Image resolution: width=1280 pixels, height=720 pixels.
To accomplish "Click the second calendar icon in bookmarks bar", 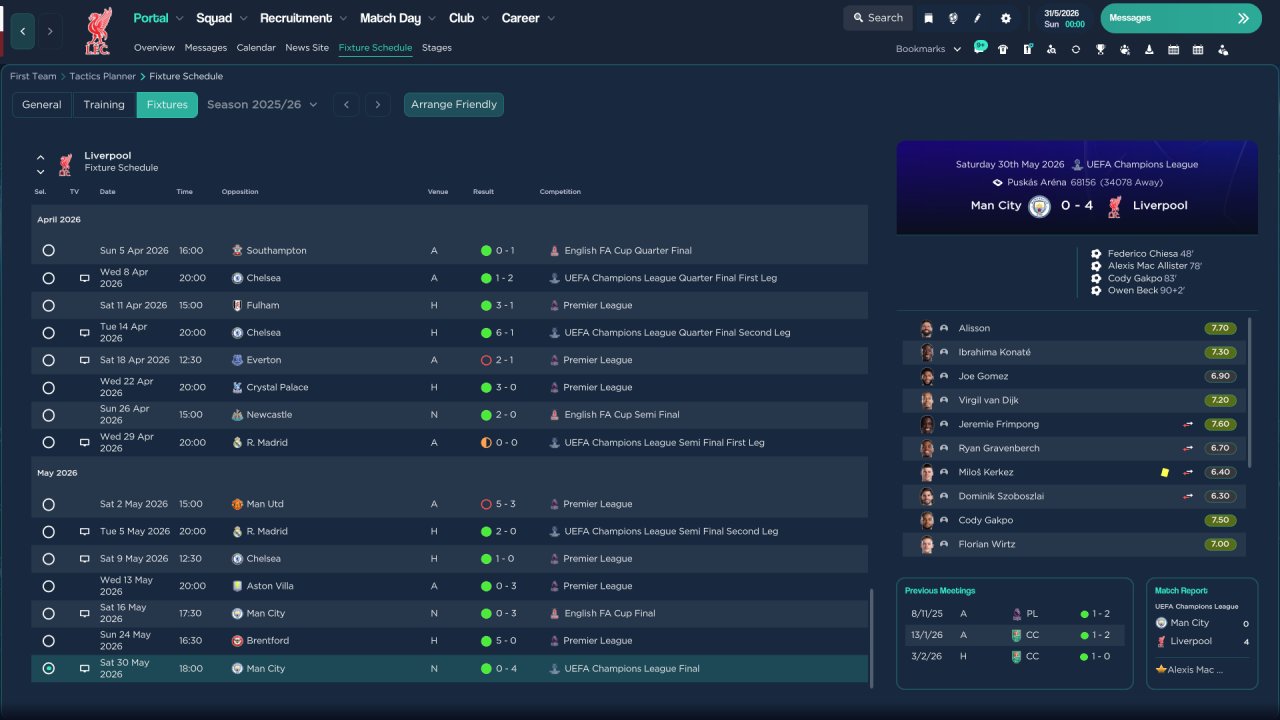I will point(1198,49).
